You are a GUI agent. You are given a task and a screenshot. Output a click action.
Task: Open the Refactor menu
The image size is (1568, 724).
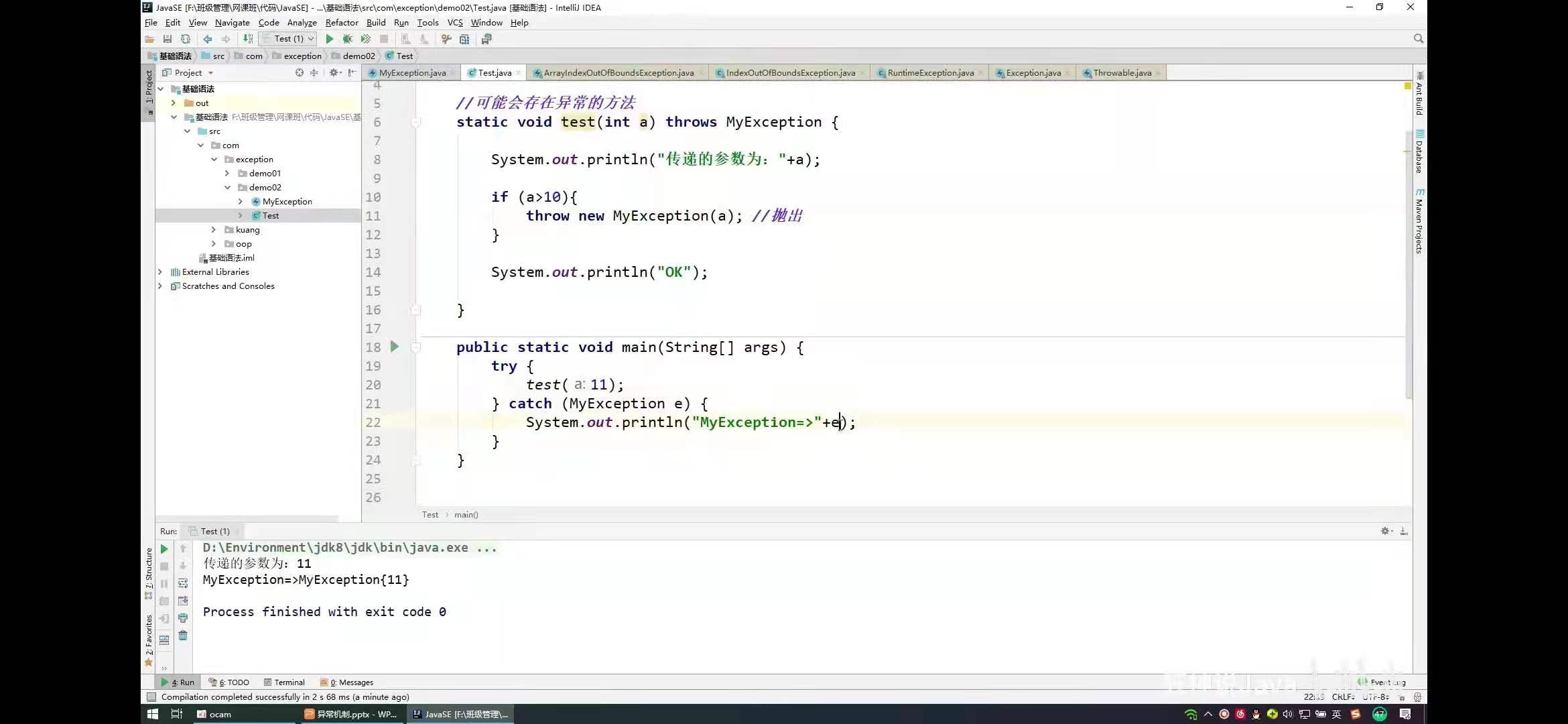(342, 22)
